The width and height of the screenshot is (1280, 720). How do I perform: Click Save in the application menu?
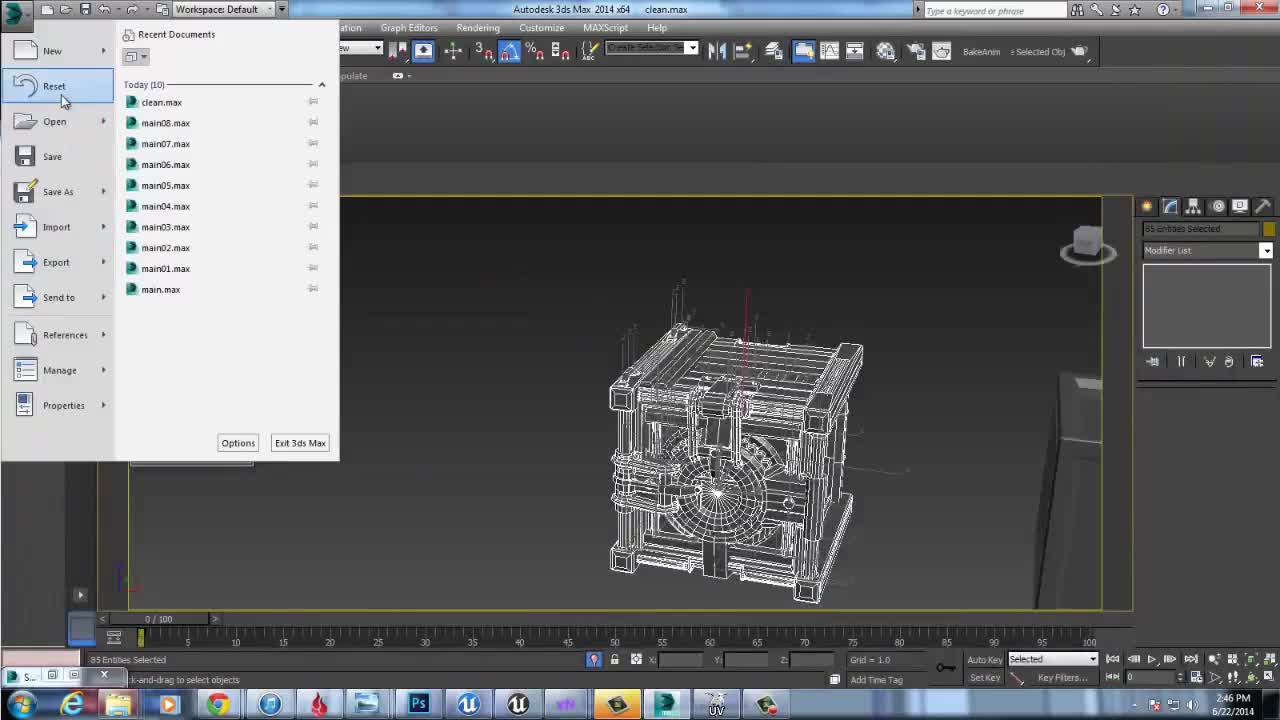pos(57,157)
